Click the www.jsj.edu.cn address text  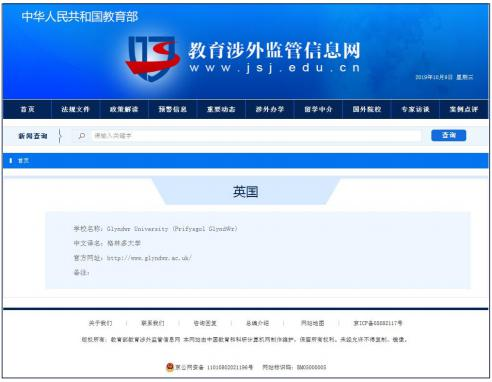click(x=275, y=68)
